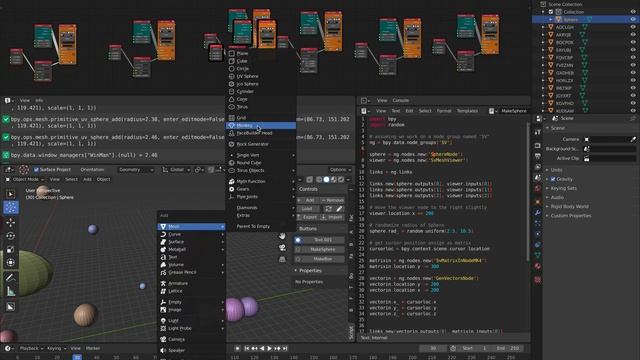The height and width of the screenshot is (360, 640).
Task: Click the camera eyedropper icon in Scene panel
Action: click(x=633, y=139)
